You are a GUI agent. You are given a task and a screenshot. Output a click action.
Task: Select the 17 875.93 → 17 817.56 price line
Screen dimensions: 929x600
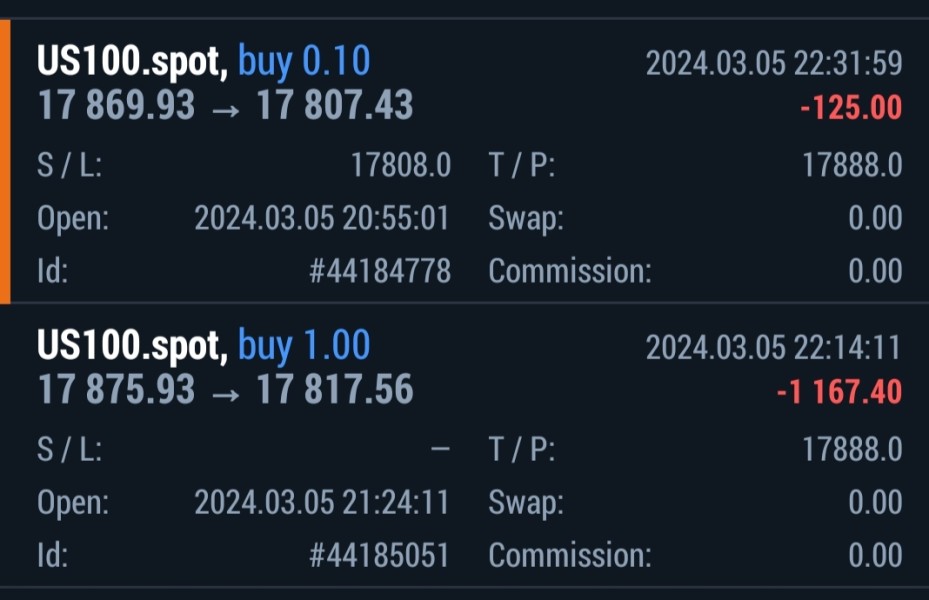coord(225,390)
